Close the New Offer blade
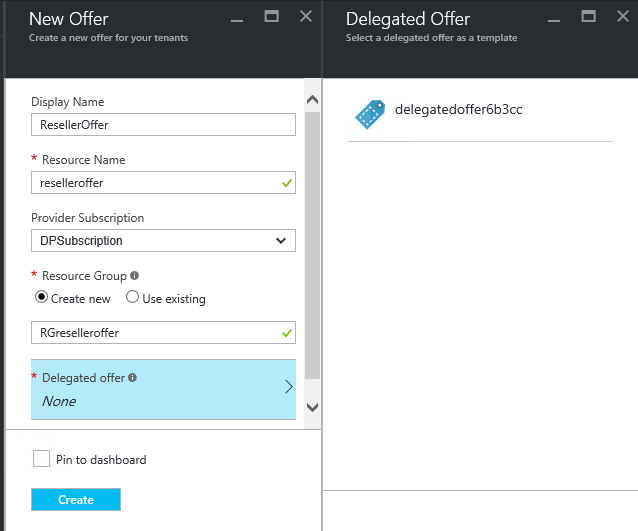The image size is (638, 531). [306, 16]
